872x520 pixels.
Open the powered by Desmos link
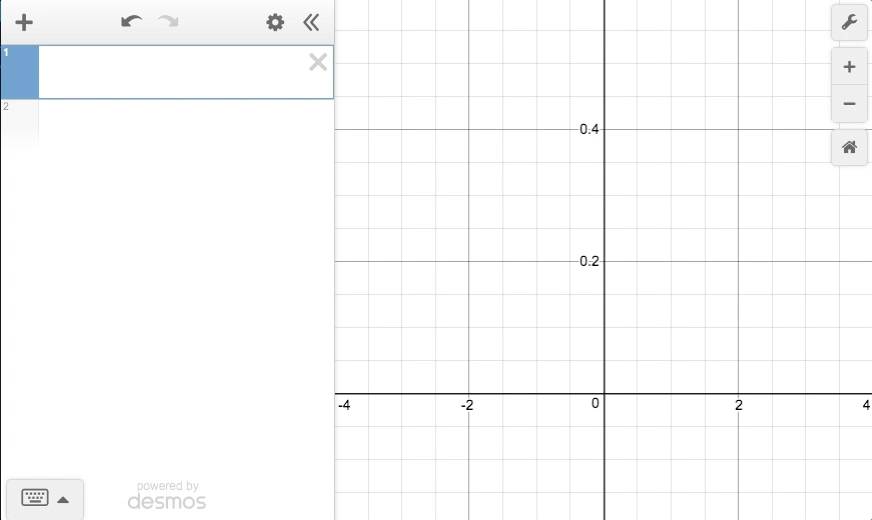pyautogui.click(x=167, y=496)
